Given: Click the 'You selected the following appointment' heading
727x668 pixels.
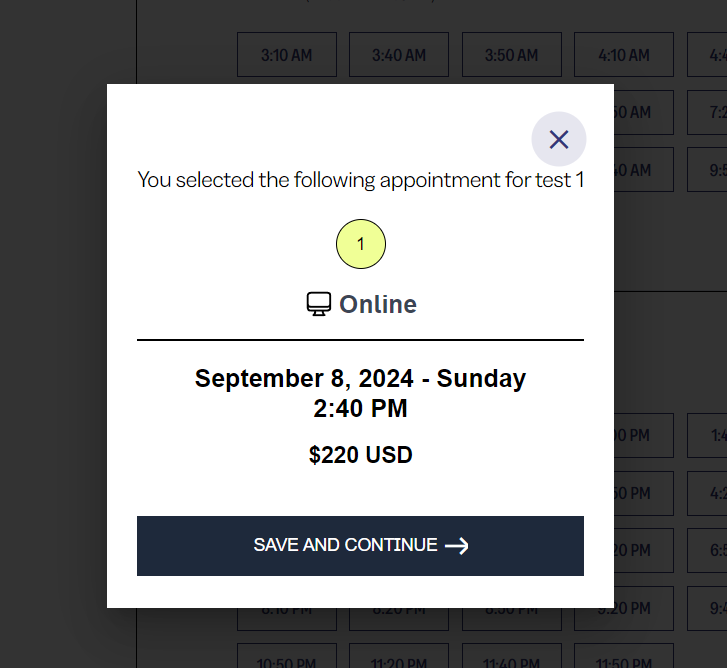Looking at the screenshot, I should pyautogui.click(x=360, y=180).
